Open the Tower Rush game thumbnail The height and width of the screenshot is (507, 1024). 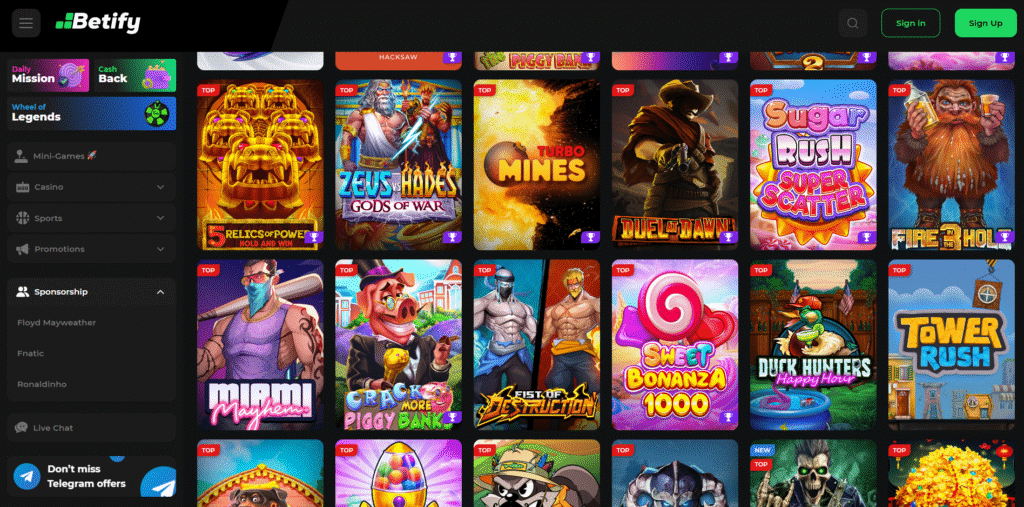click(x=952, y=344)
